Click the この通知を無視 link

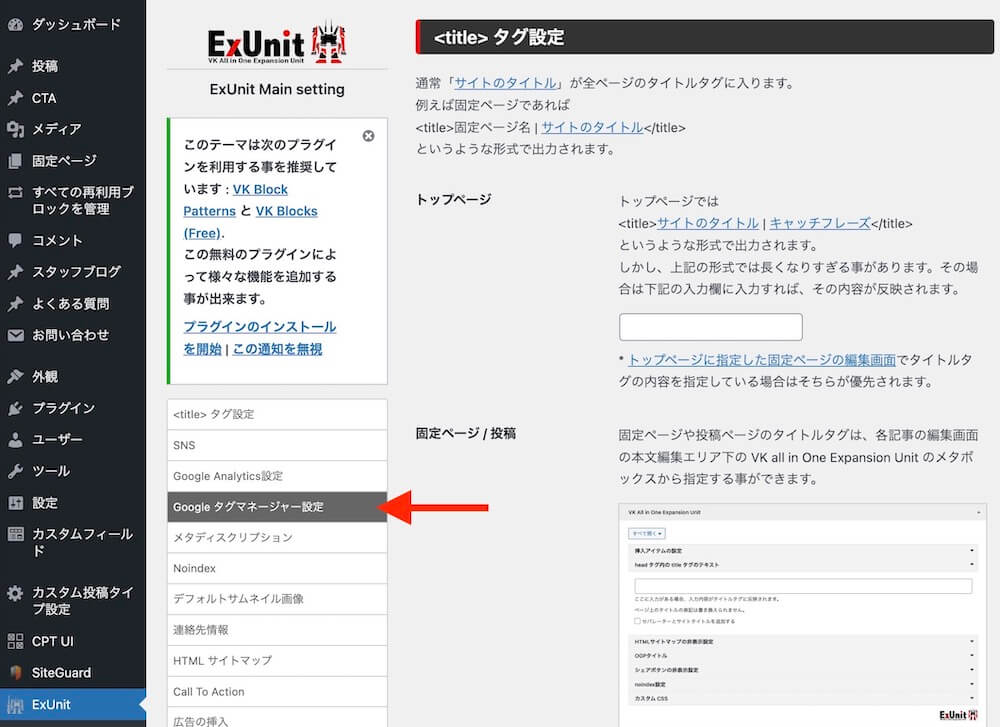pos(277,349)
